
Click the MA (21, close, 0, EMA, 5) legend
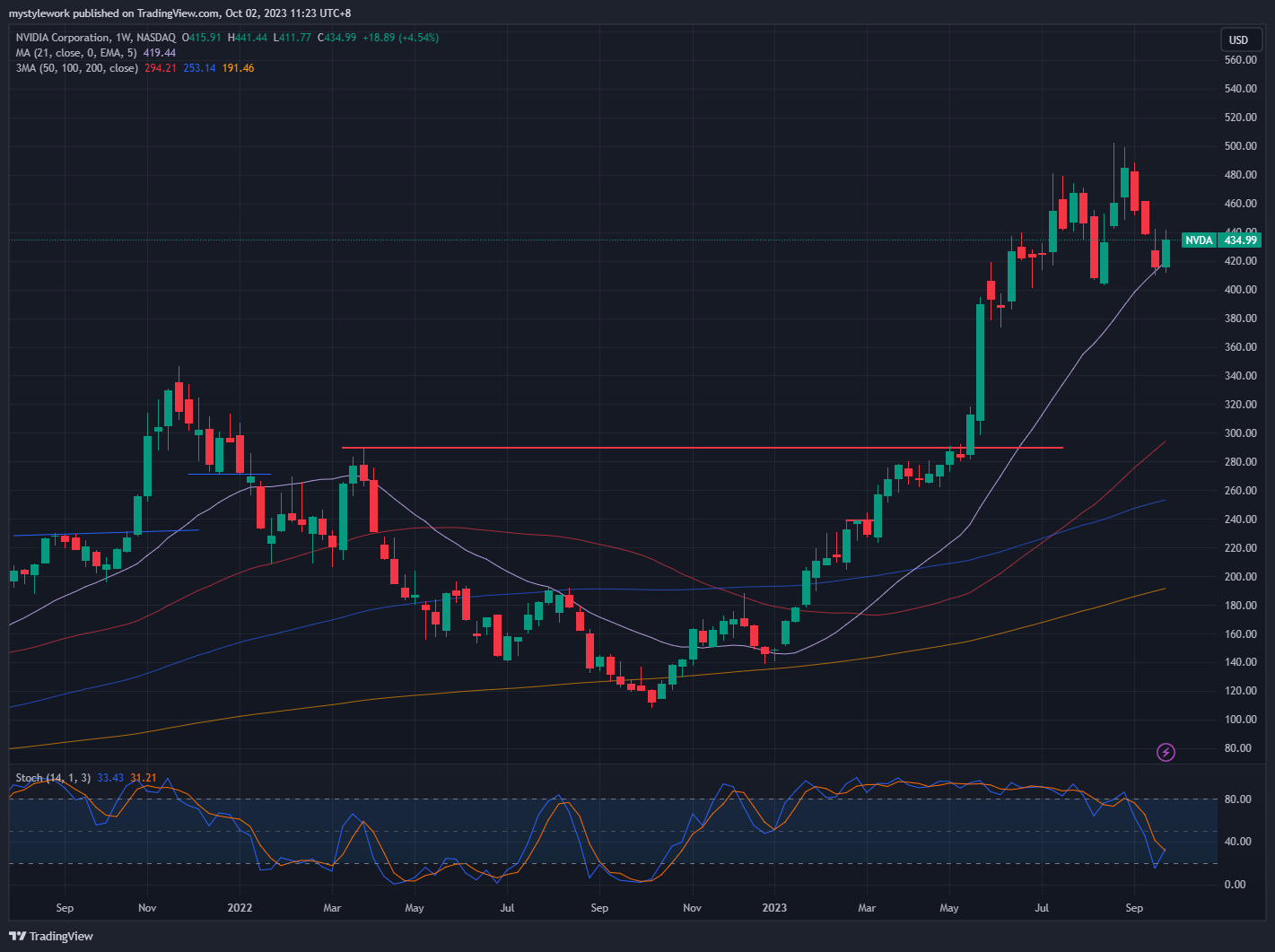[76, 53]
